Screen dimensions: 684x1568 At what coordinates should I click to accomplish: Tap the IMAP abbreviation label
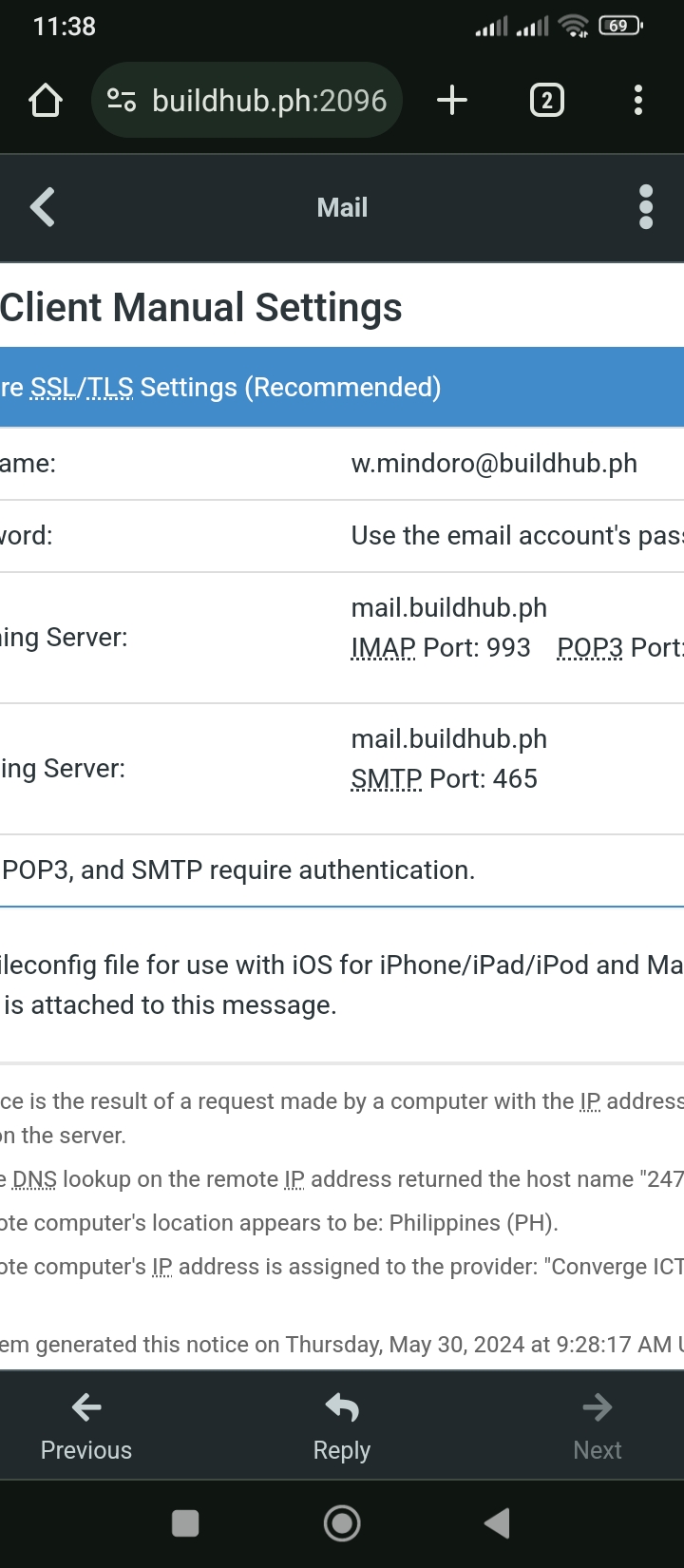pos(383,648)
